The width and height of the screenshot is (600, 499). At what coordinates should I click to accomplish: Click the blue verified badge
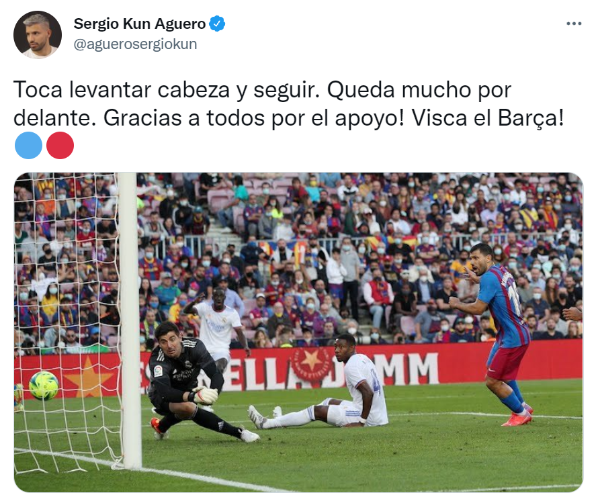click(x=218, y=24)
